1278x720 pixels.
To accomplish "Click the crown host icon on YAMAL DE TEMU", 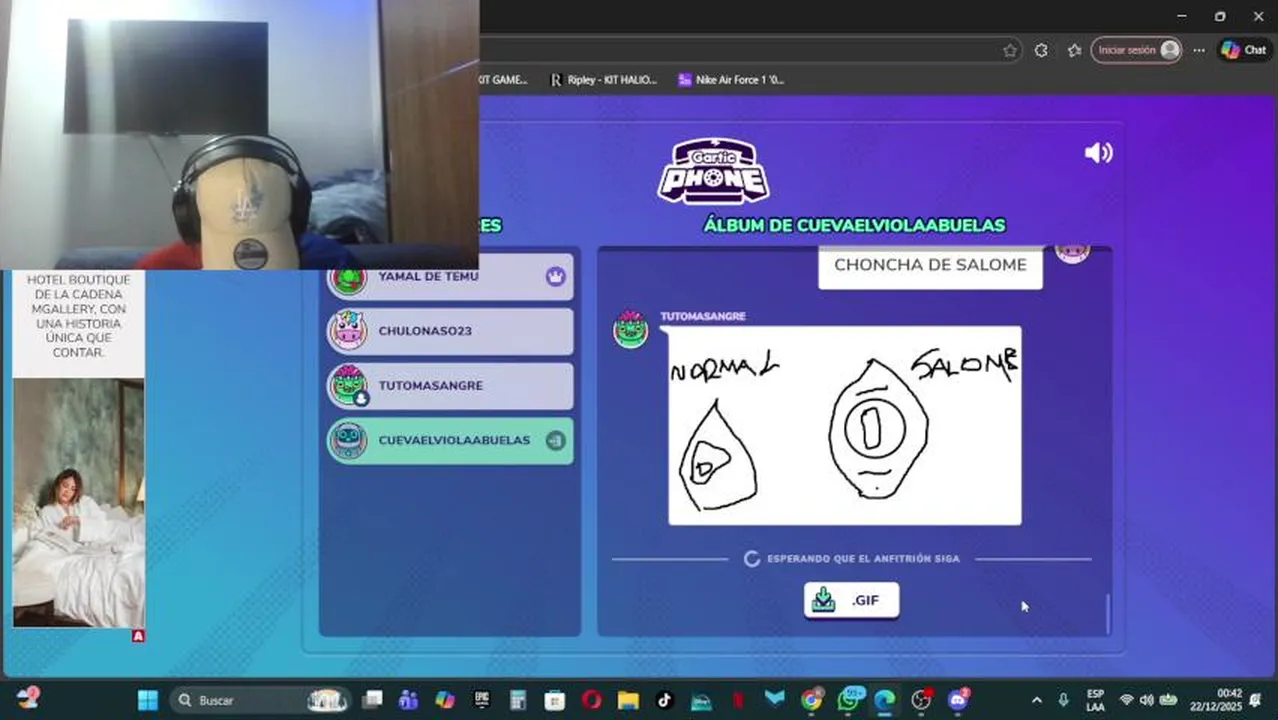I will click(555, 276).
